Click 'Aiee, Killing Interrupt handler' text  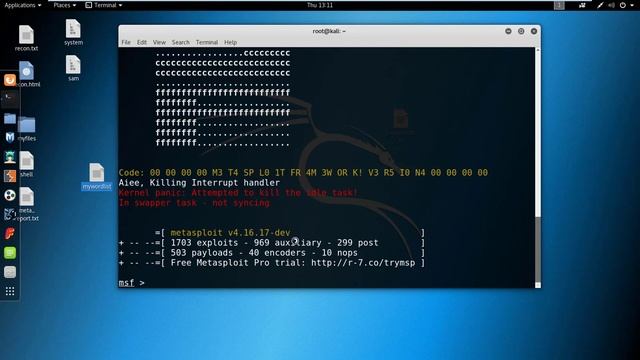[x=199, y=183]
